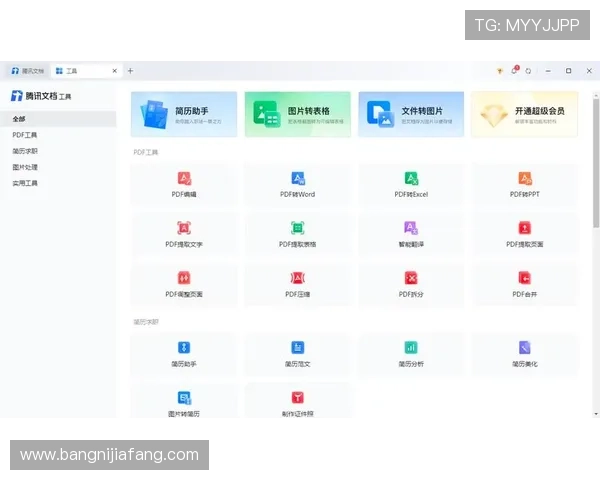The image size is (600, 480).
Task: Launch the PDF提取页面 tool
Action: tap(525, 235)
